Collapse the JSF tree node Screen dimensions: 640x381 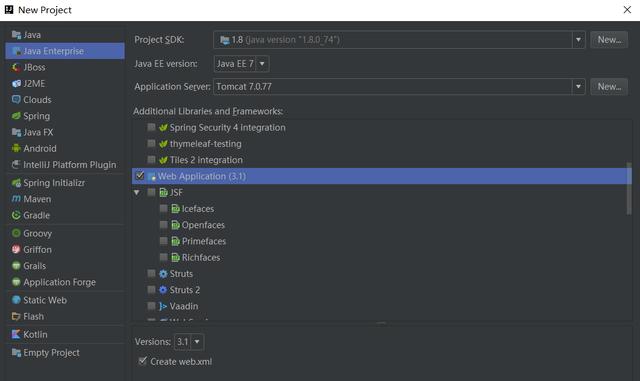(137, 192)
